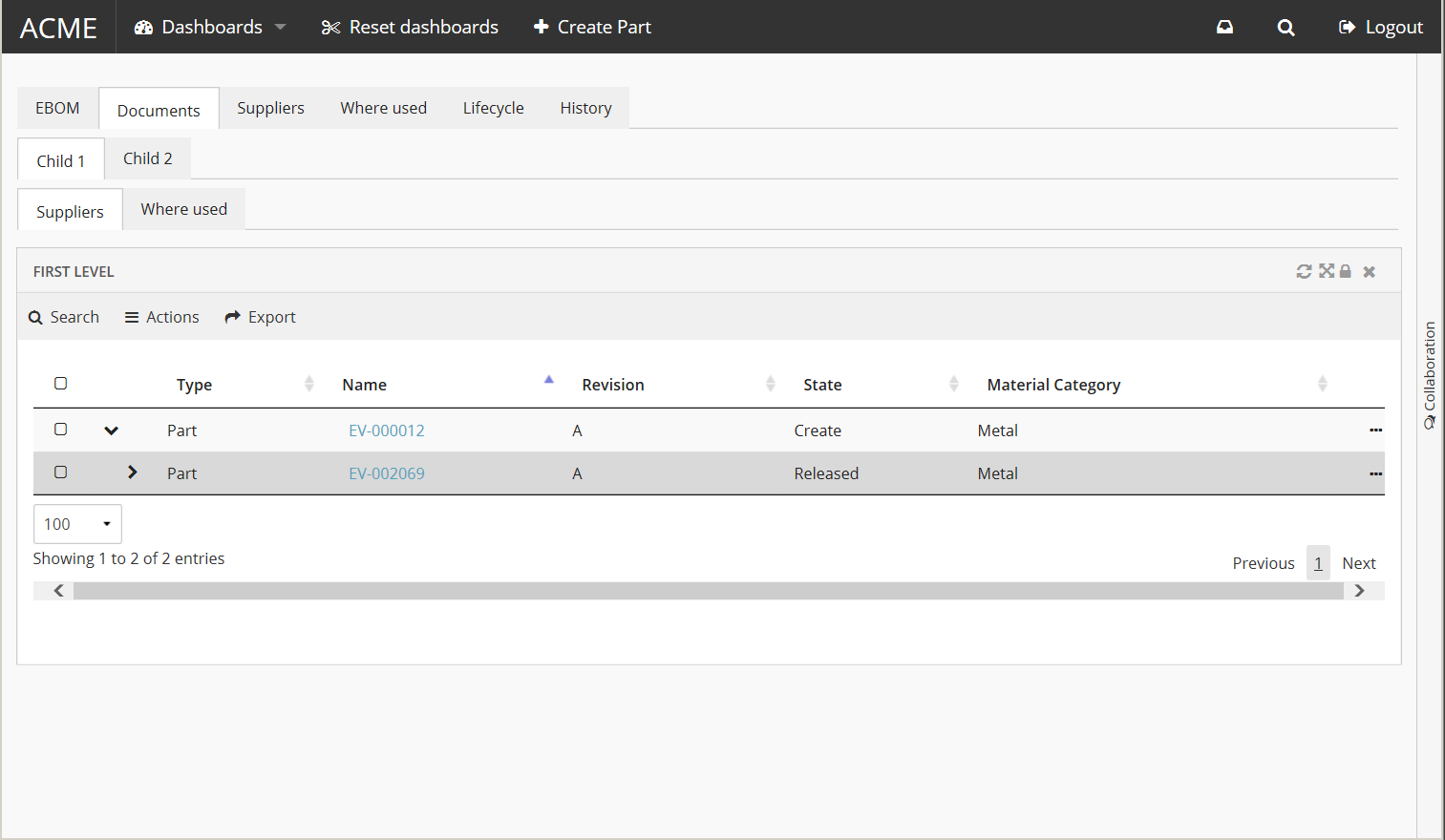The width and height of the screenshot is (1445, 840).
Task: Open the EV-000012 part link
Action: click(386, 430)
